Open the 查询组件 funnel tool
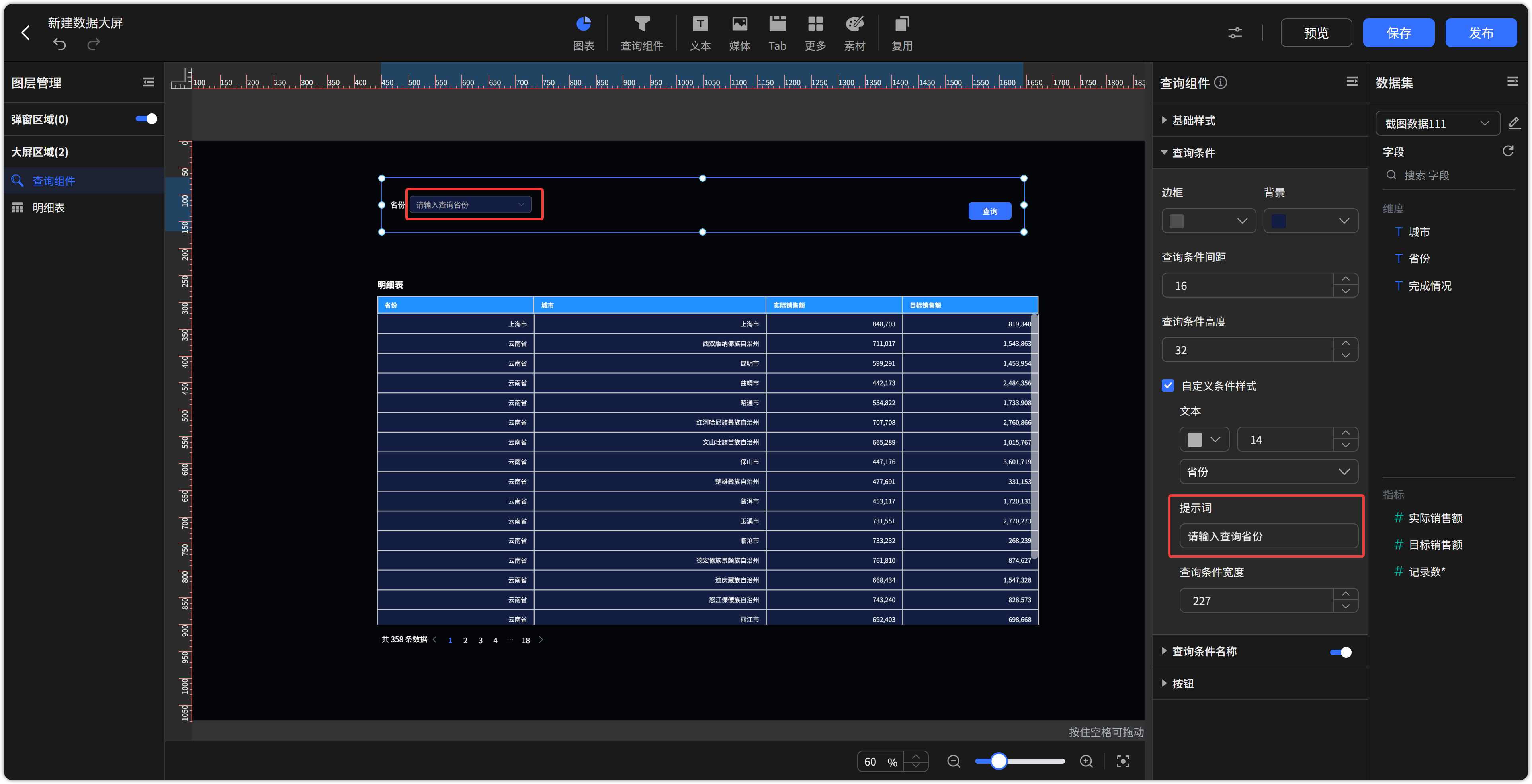This screenshot has width=1532, height=784. (642, 33)
